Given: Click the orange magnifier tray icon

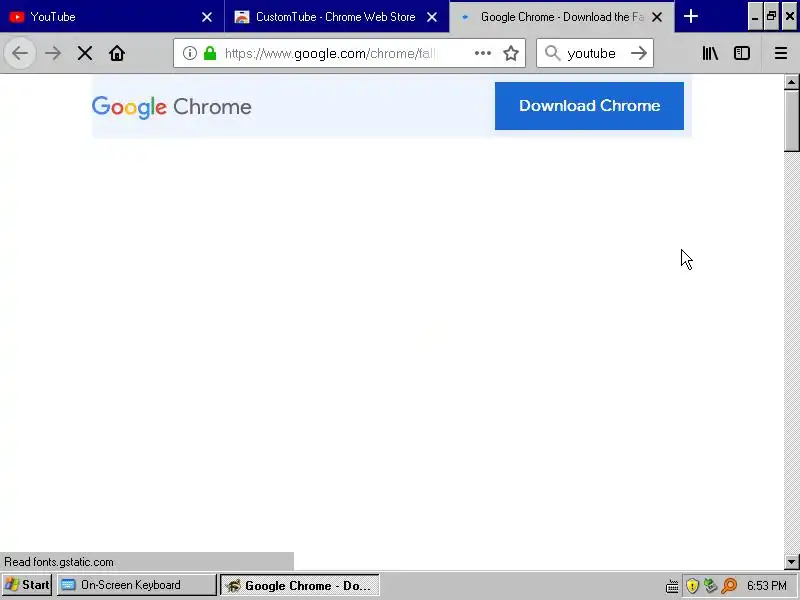Looking at the screenshot, I should [729, 586].
